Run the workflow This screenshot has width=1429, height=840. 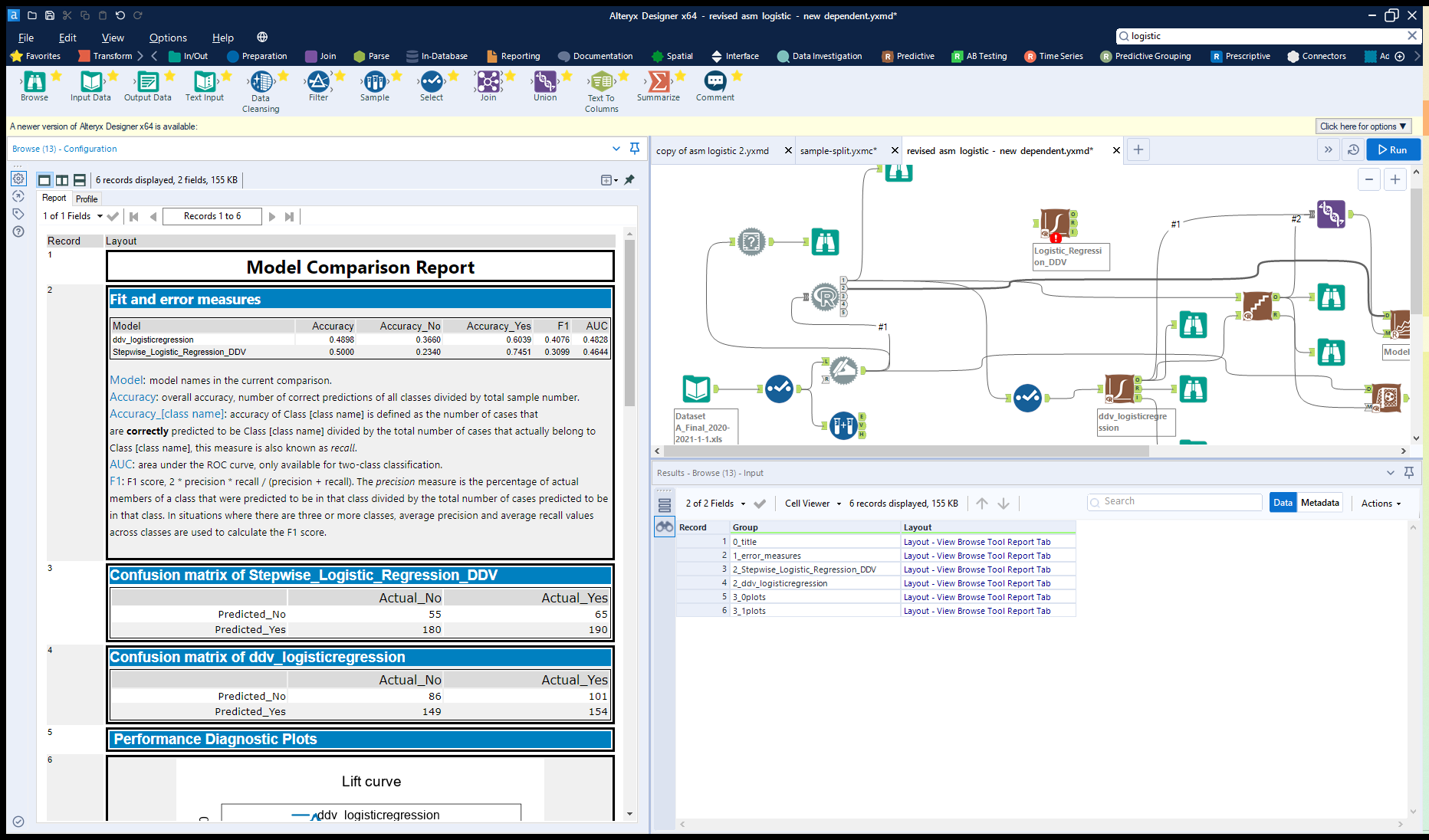pos(1392,150)
